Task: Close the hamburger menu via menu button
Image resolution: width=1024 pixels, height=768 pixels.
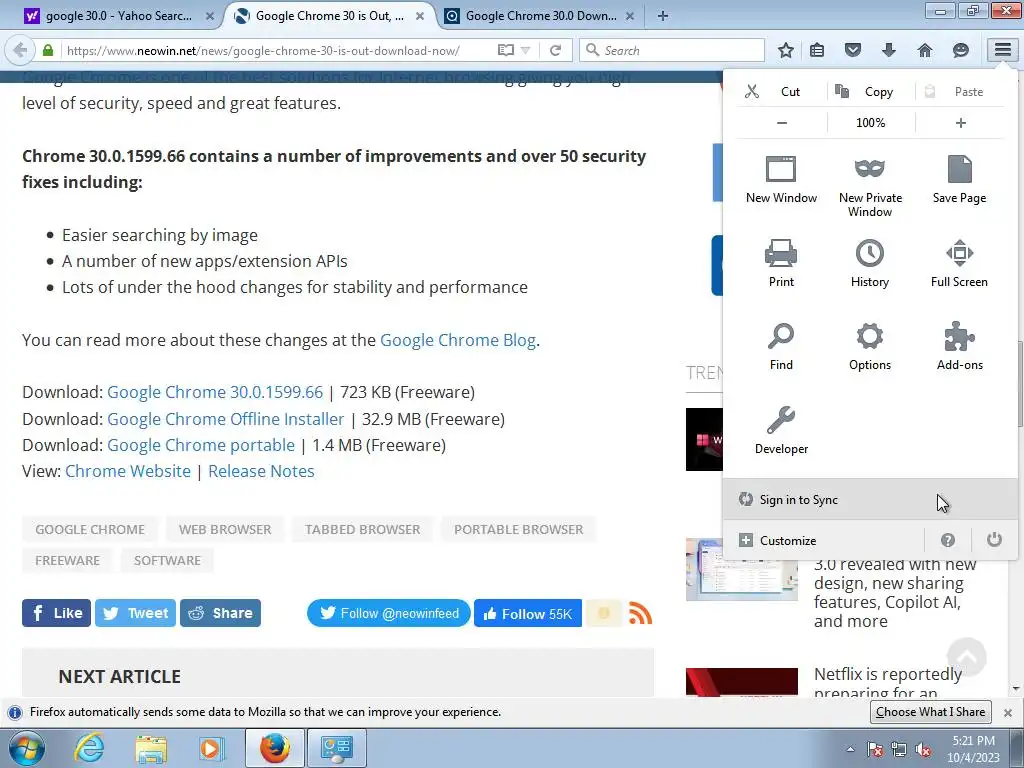Action: coord(1002,50)
